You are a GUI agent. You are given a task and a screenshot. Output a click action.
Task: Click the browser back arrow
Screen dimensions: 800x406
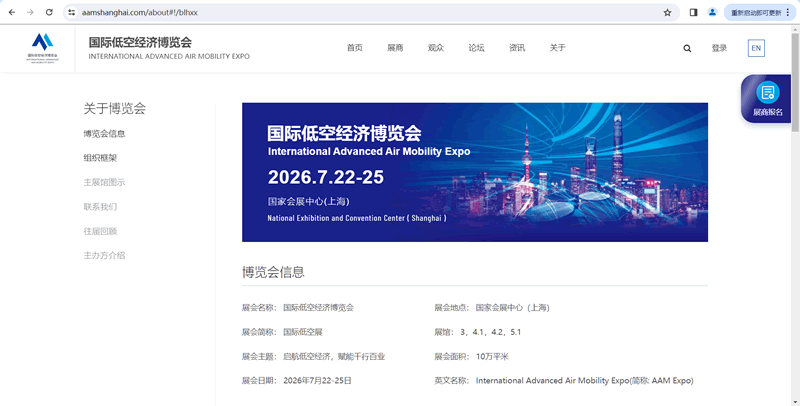(x=11, y=12)
